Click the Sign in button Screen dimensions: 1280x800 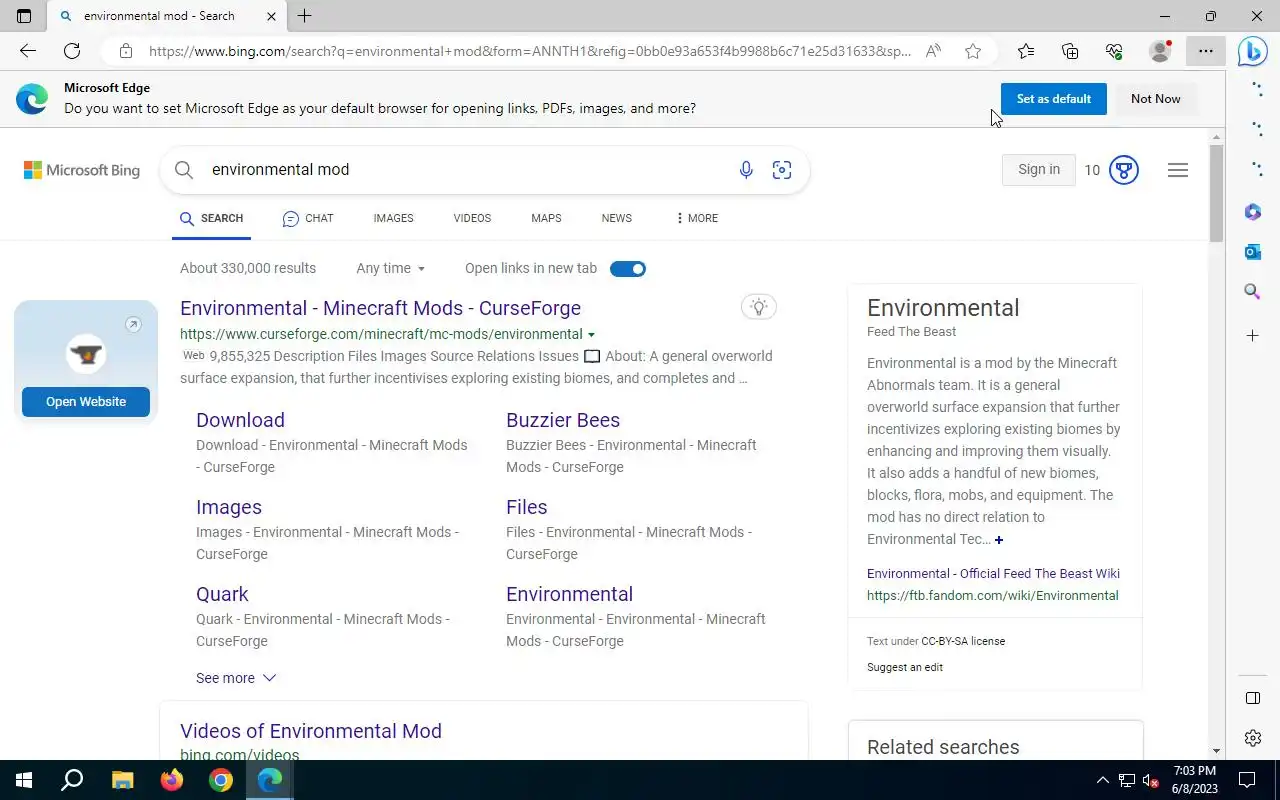(x=1039, y=170)
